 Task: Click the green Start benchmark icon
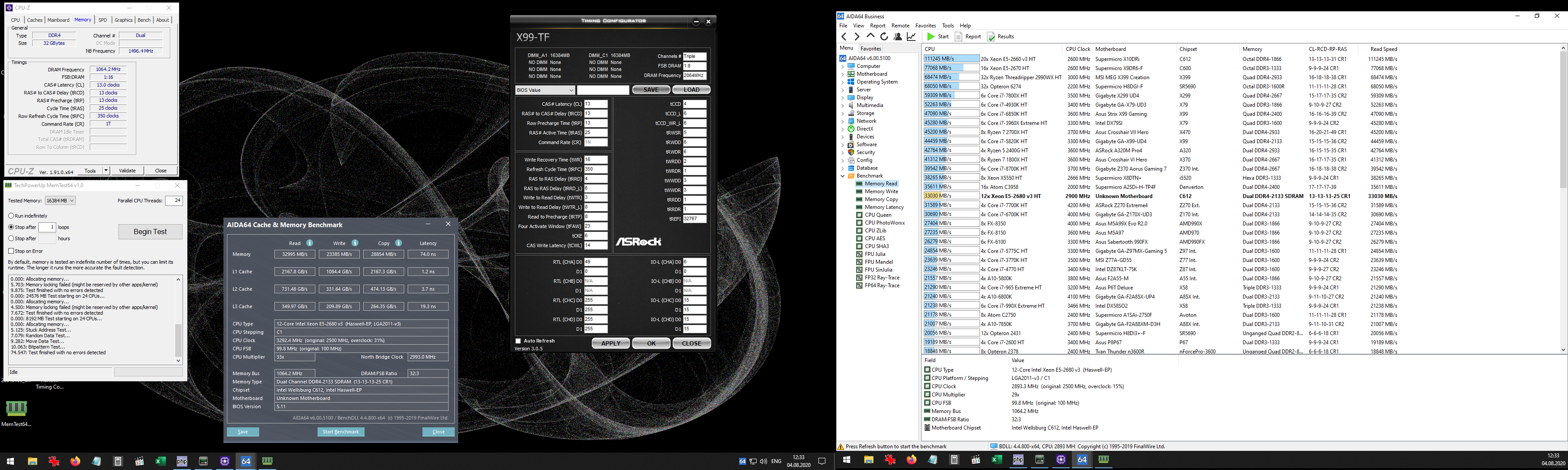pyautogui.click(x=931, y=37)
